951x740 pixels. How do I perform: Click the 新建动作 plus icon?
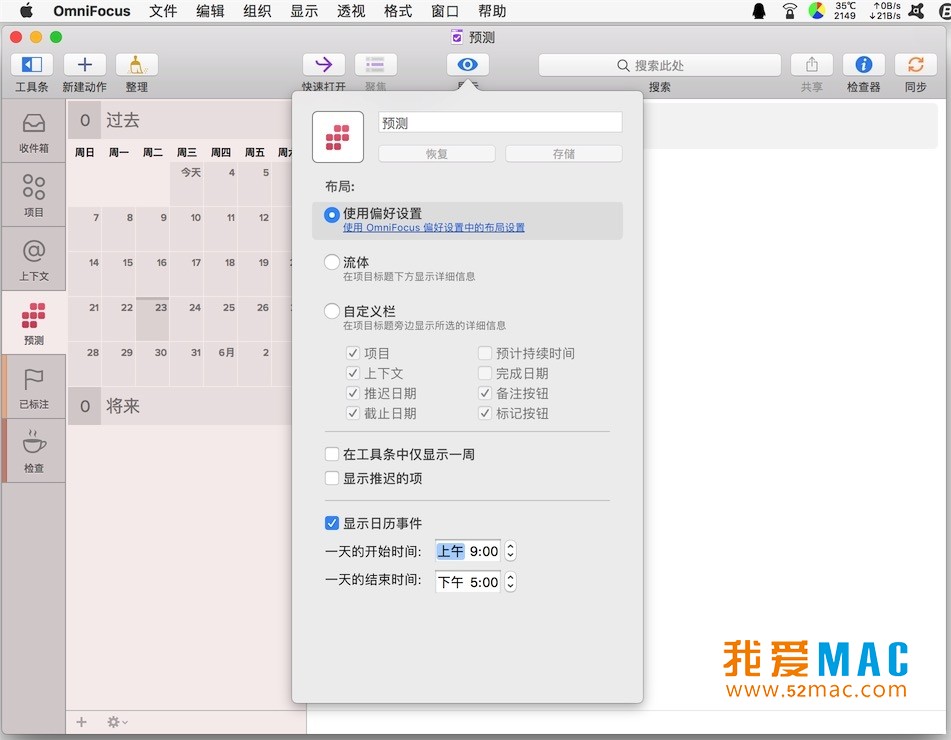pos(85,64)
